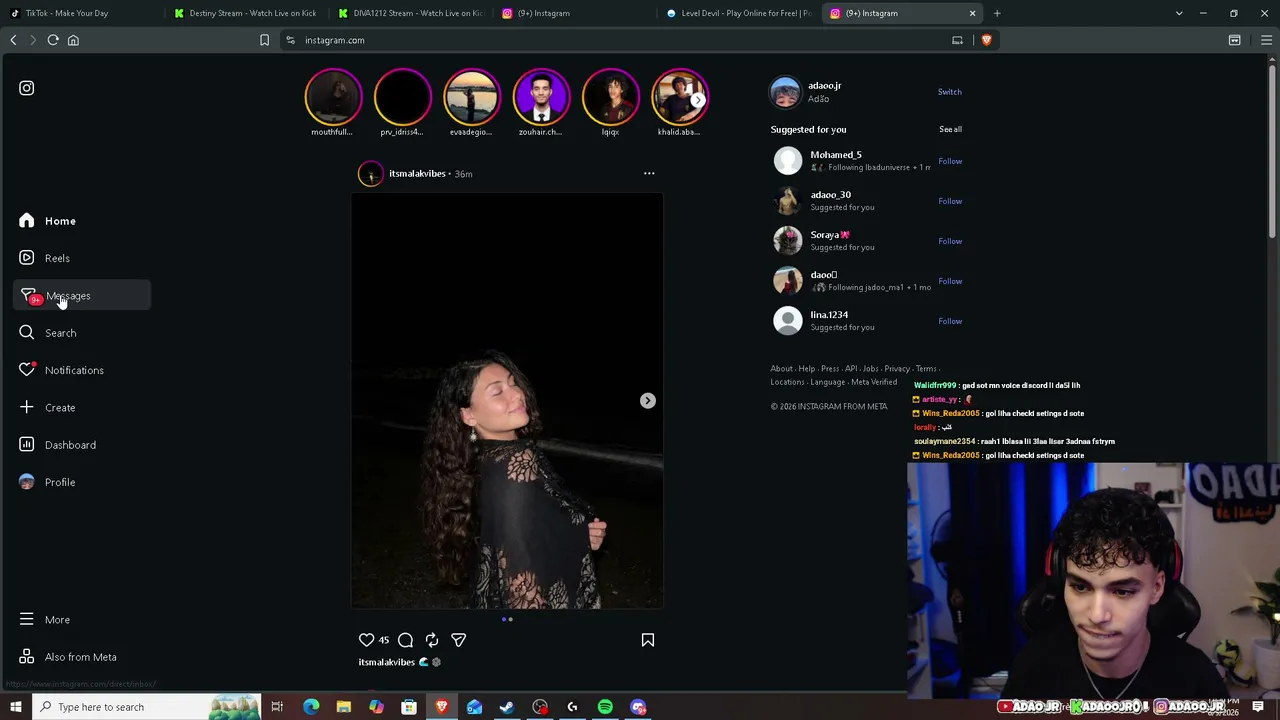This screenshot has width=1280, height=720.
Task: Click the browser home button
Action: (x=73, y=40)
